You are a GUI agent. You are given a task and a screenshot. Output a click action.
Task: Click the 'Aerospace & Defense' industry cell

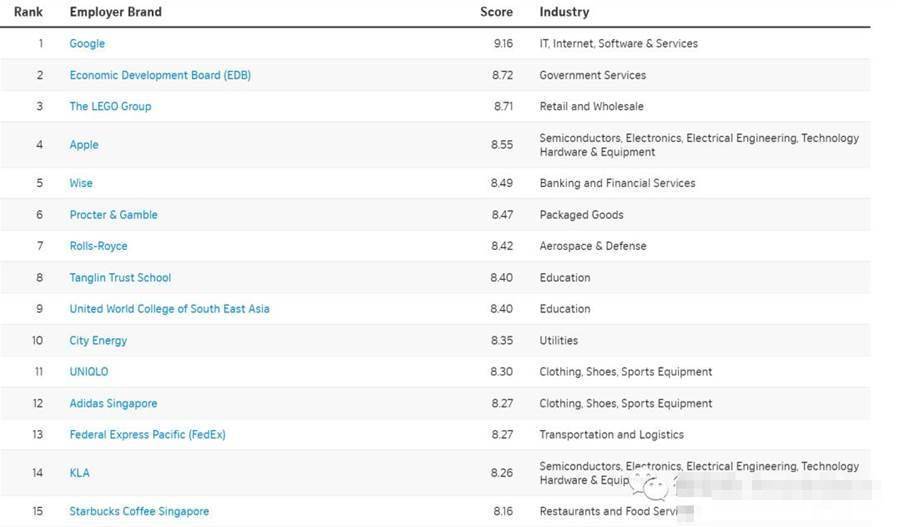593,246
